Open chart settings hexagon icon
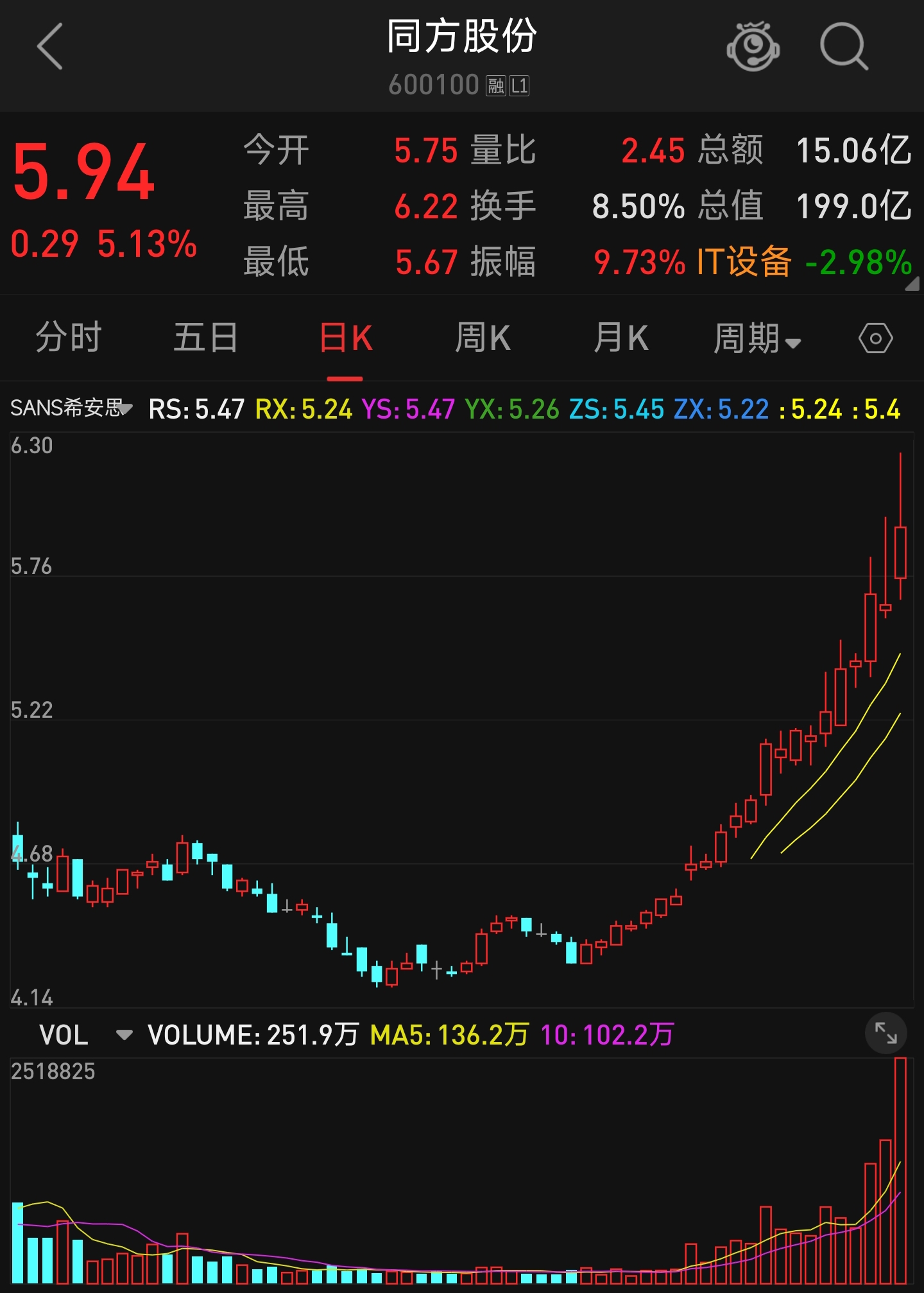This screenshot has height=1293, width=924. pos(875,338)
